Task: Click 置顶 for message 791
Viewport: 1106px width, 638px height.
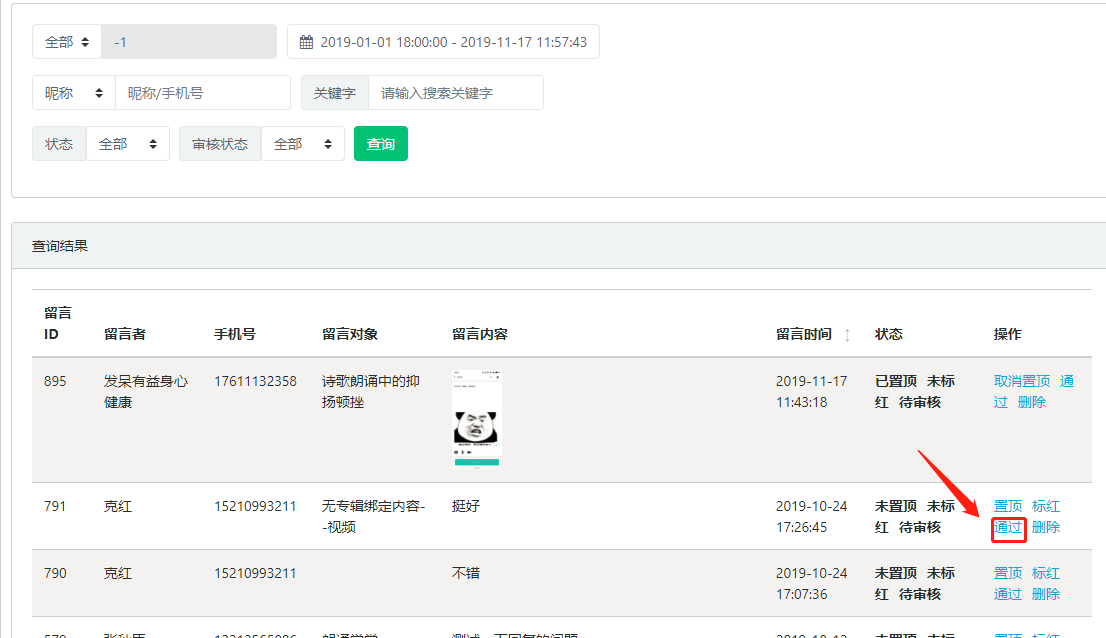Action: click(1008, 506)
